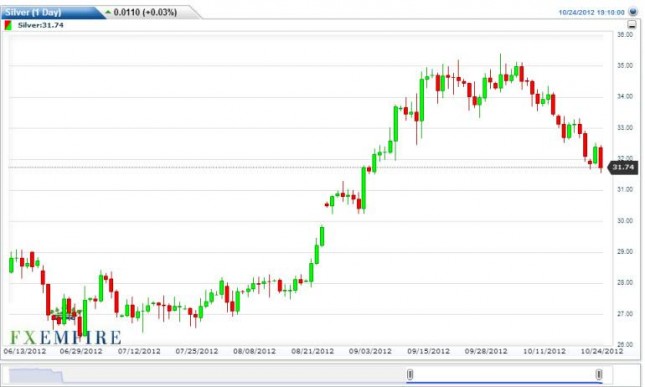Click the 06/13/2012 date axis label

coord(25,351)
